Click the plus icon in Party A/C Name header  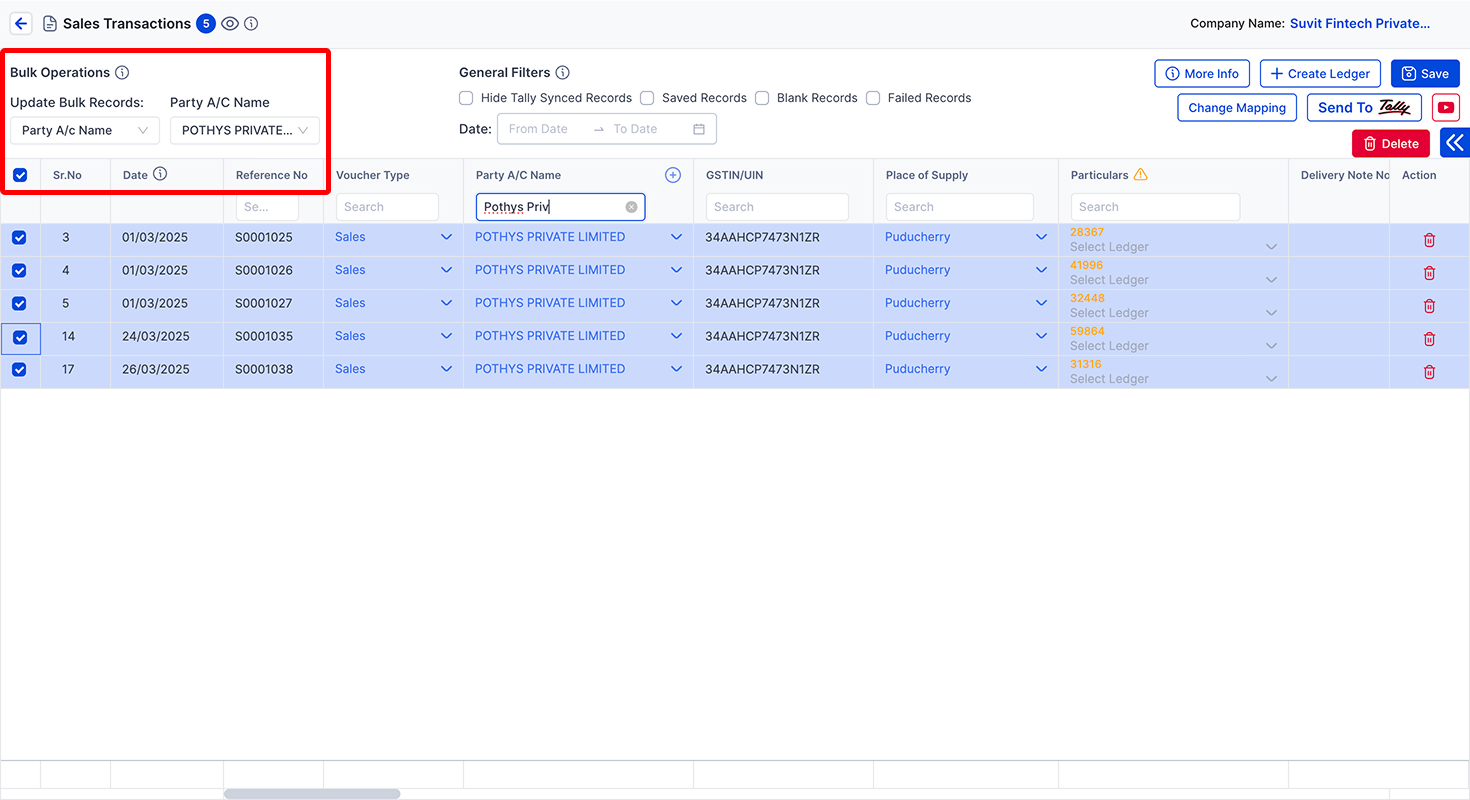tap(673, 175)
